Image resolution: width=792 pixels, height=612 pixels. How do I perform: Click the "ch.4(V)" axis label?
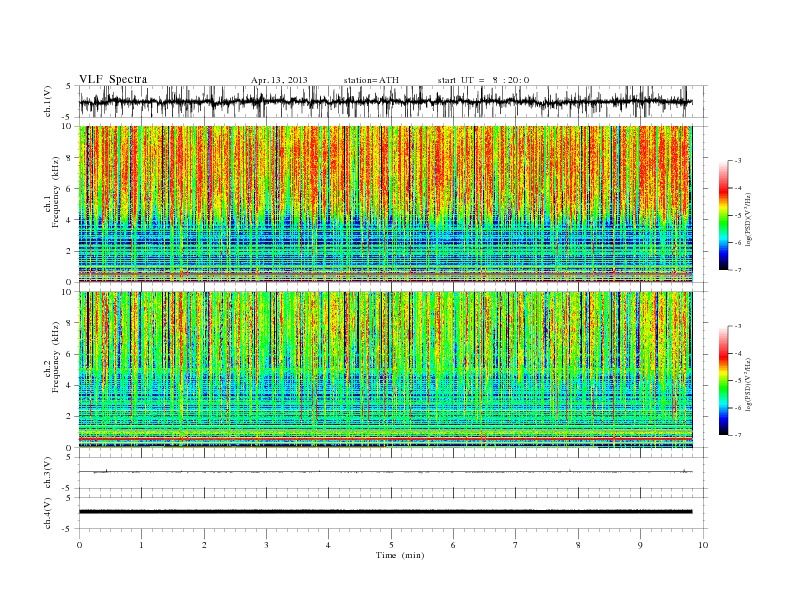point(48,513)
